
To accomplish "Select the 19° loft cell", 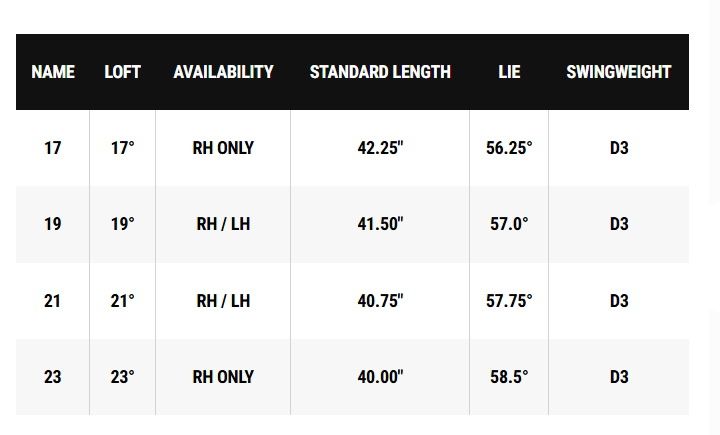I will 122,224.
